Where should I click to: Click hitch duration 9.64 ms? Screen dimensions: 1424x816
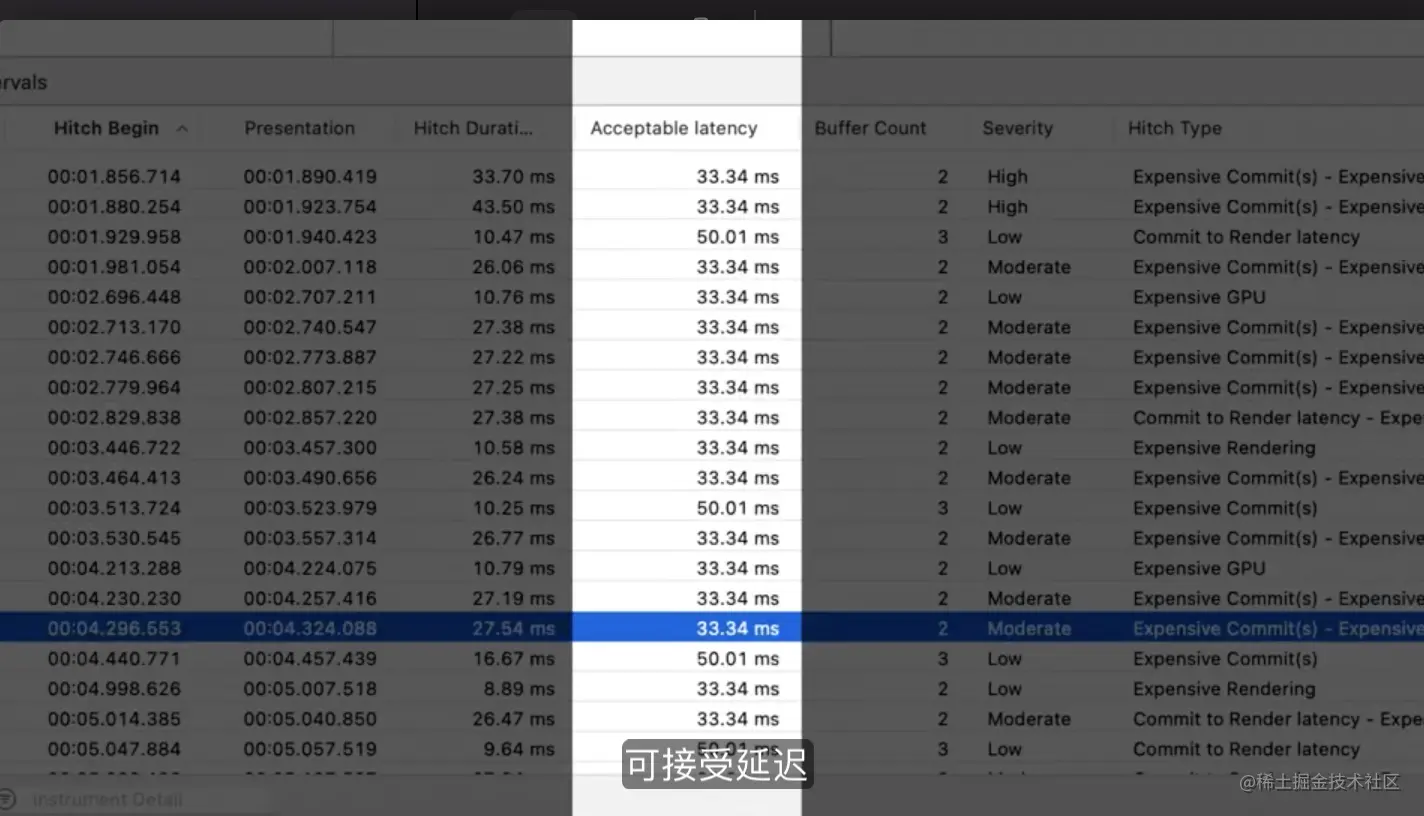[x=519, y=749]
